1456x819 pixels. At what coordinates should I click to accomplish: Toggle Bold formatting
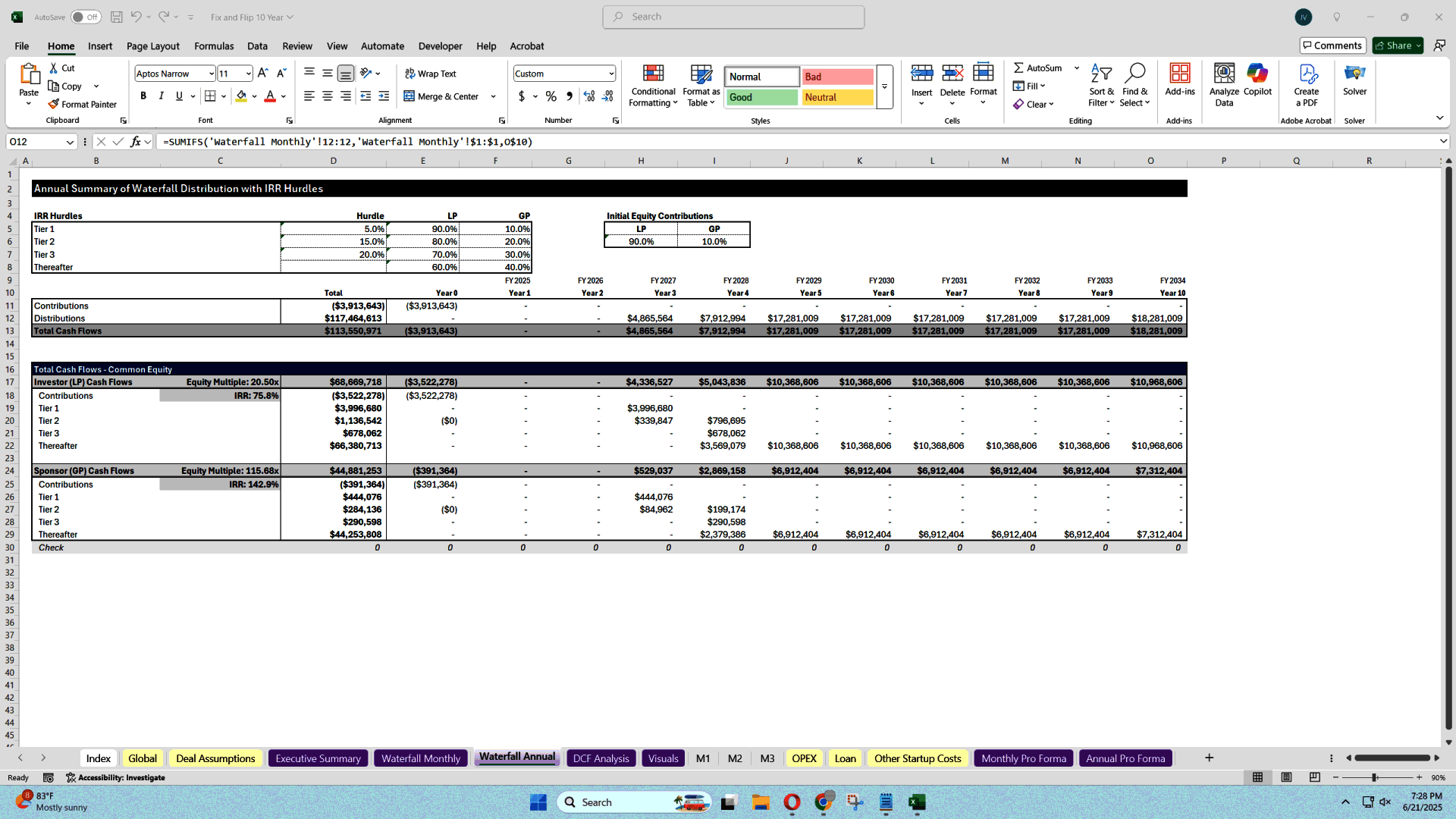tap(143, 96)
